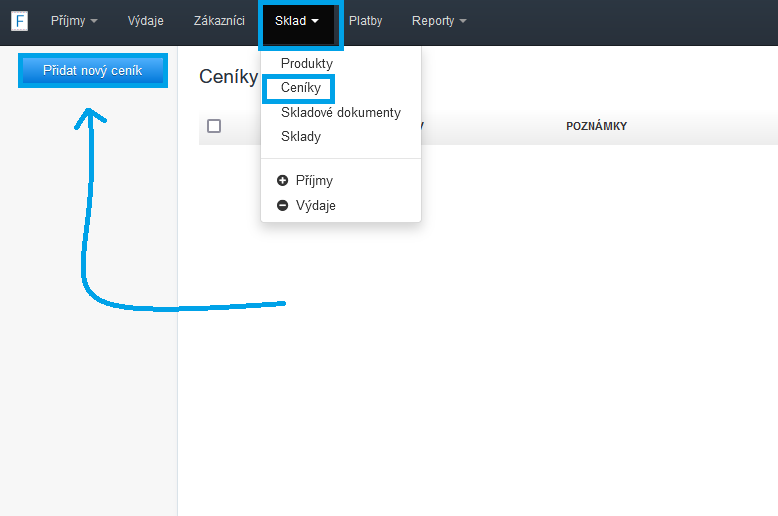
Task: Open Platby in top navigation
Action: [x=365, y=21]
